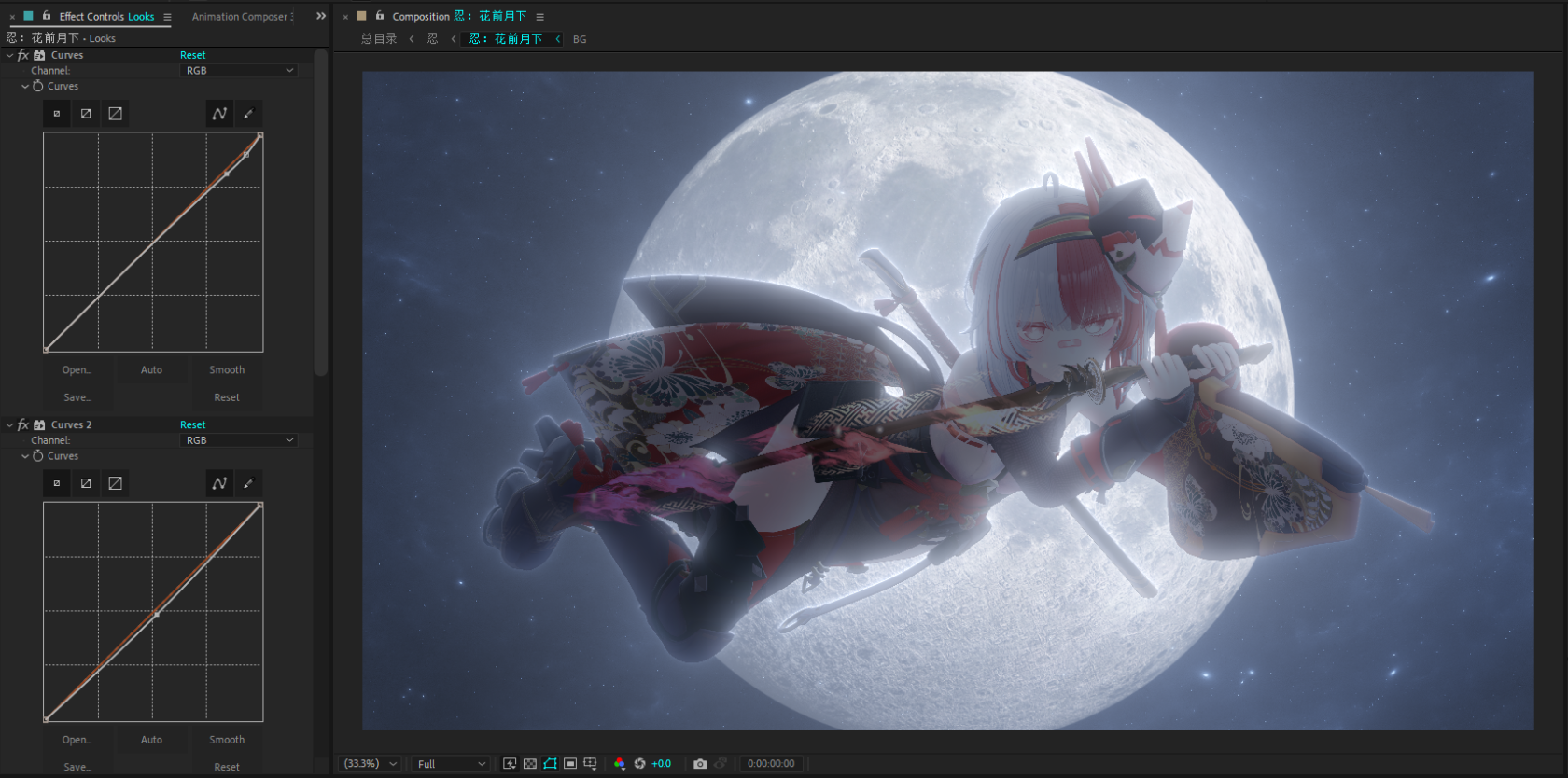Viewport: 1568px width, 778px height.
Task: Toggle lock on Effect Controls panel
Action: point(47,16)
